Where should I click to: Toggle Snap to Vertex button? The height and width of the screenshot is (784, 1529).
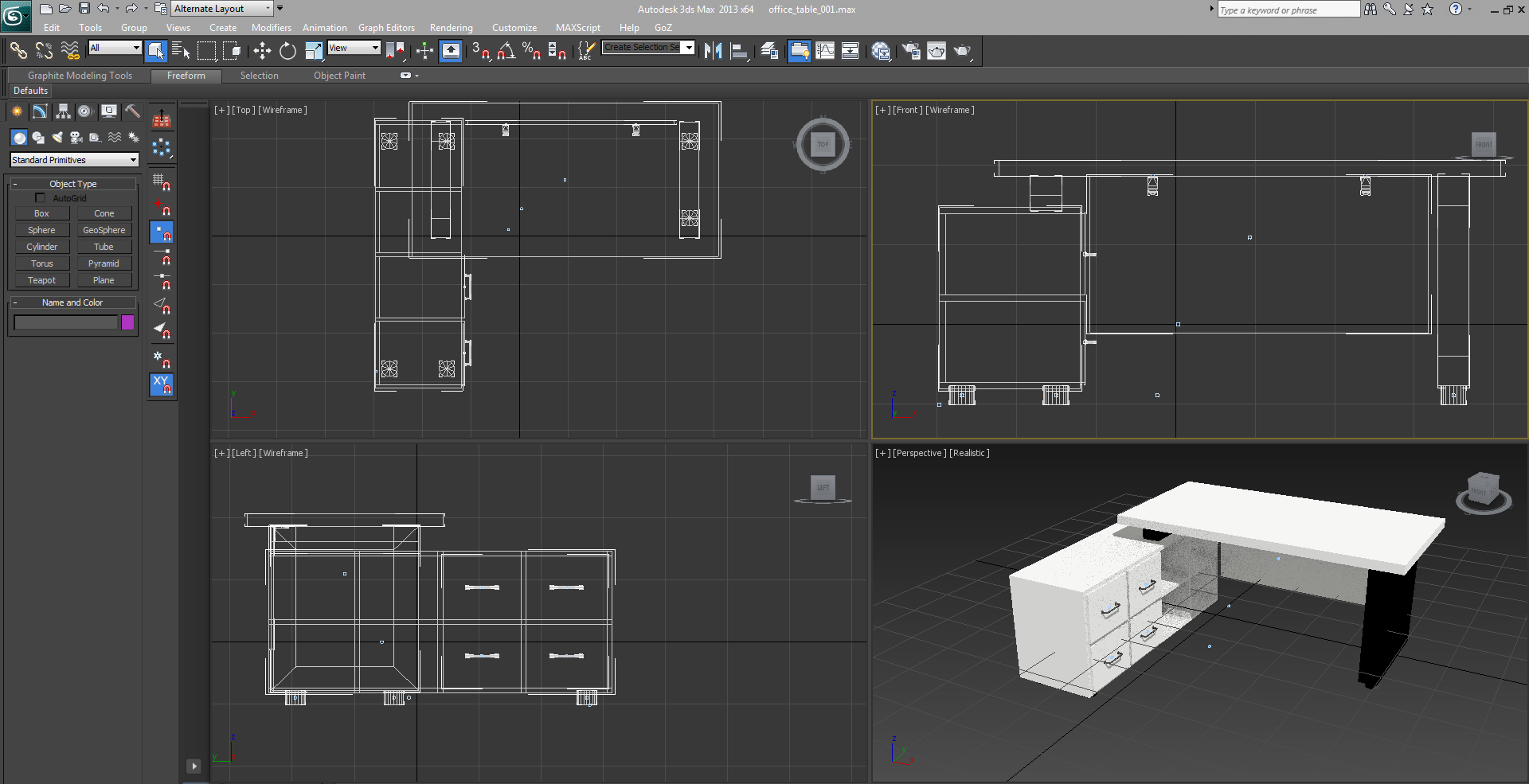tap(162, 232)
